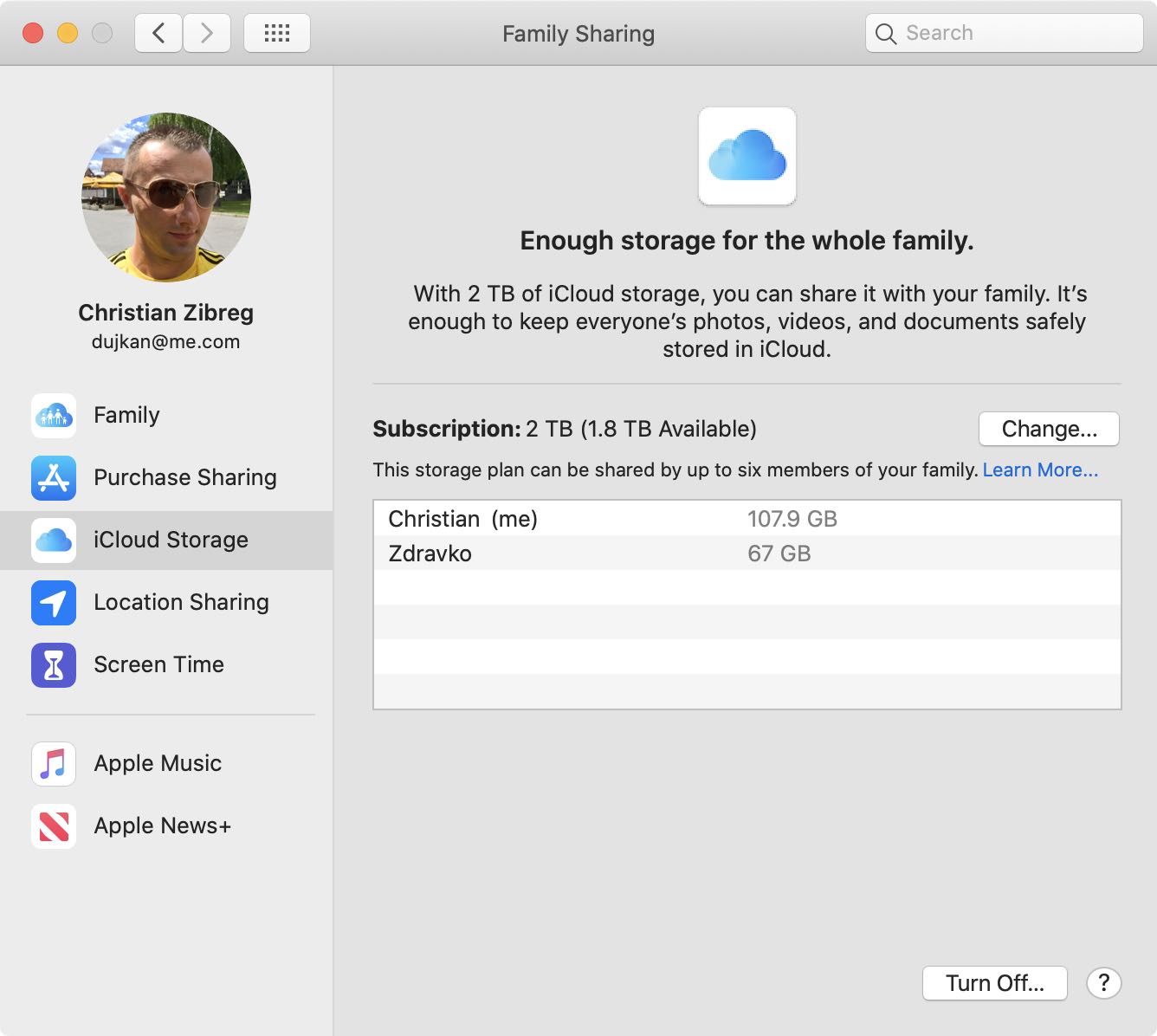Open Location Sharing settings
The height and width of the screenshot is (1036, 1157).
tap(181, 602)
